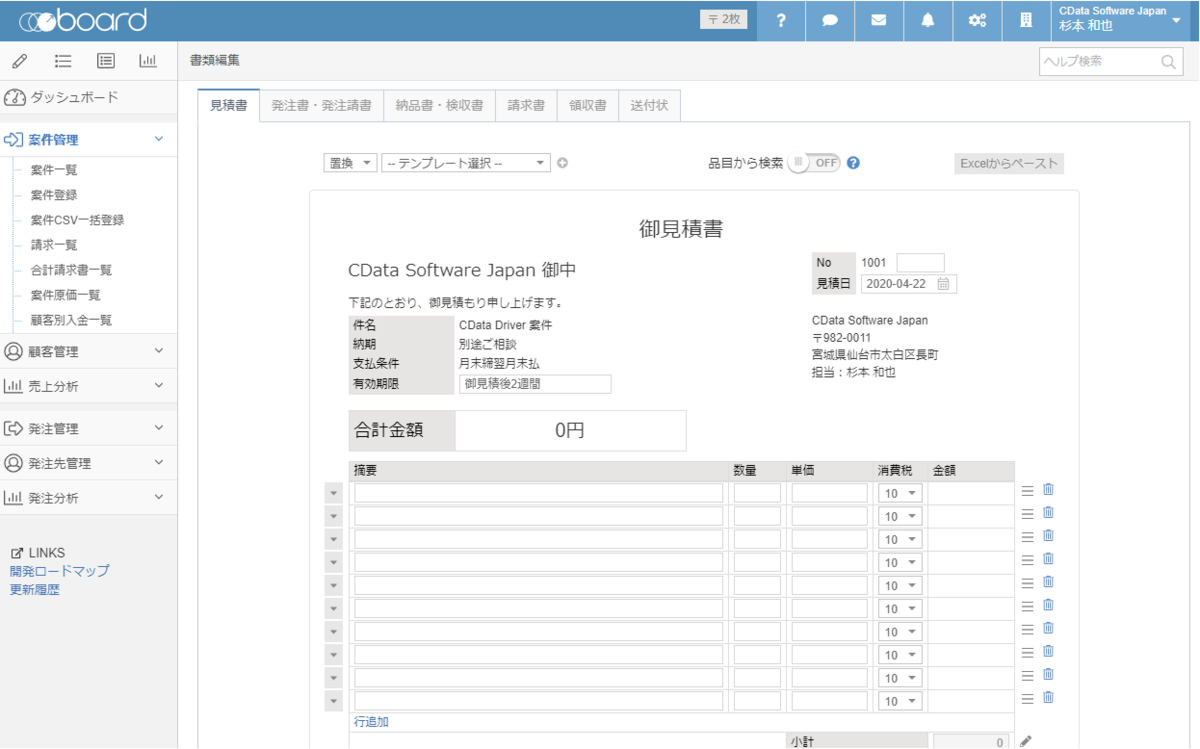
Task: Click the empty field next to No 1001
Action: 920,263
